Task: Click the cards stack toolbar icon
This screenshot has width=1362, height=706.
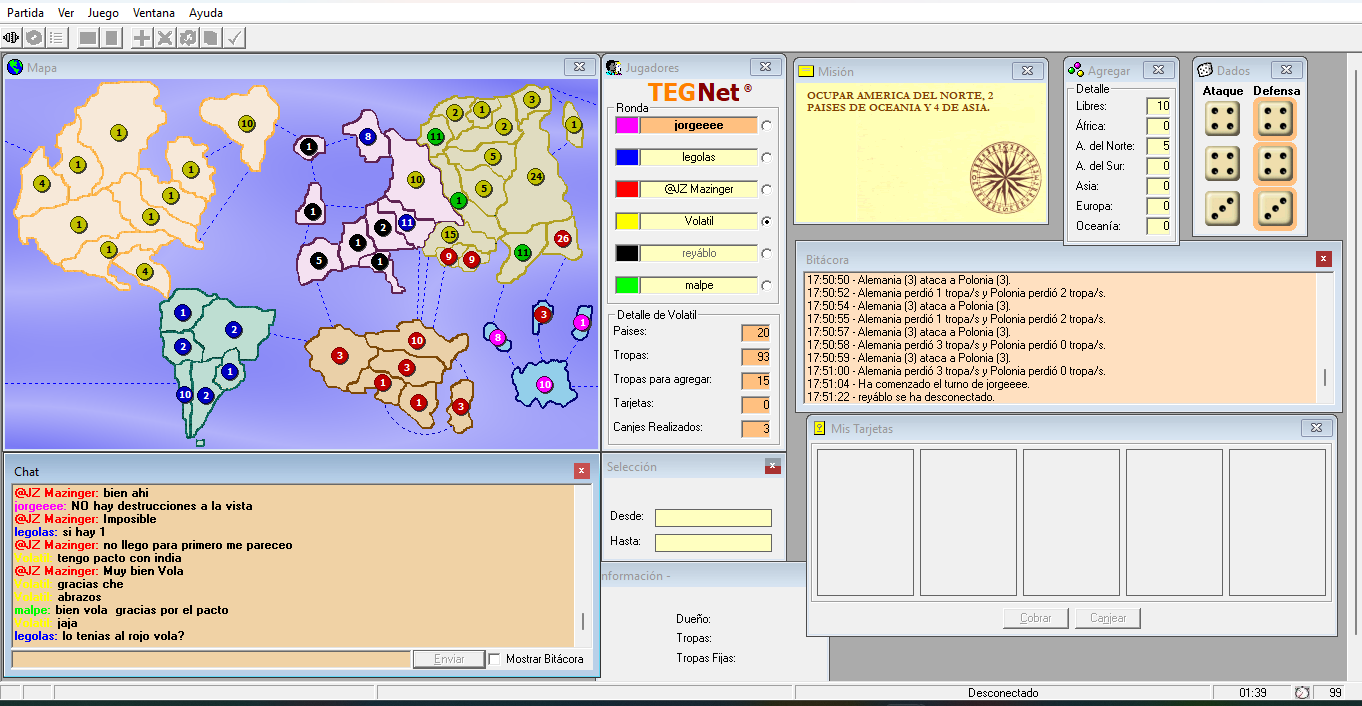Action: coord(209,38)
